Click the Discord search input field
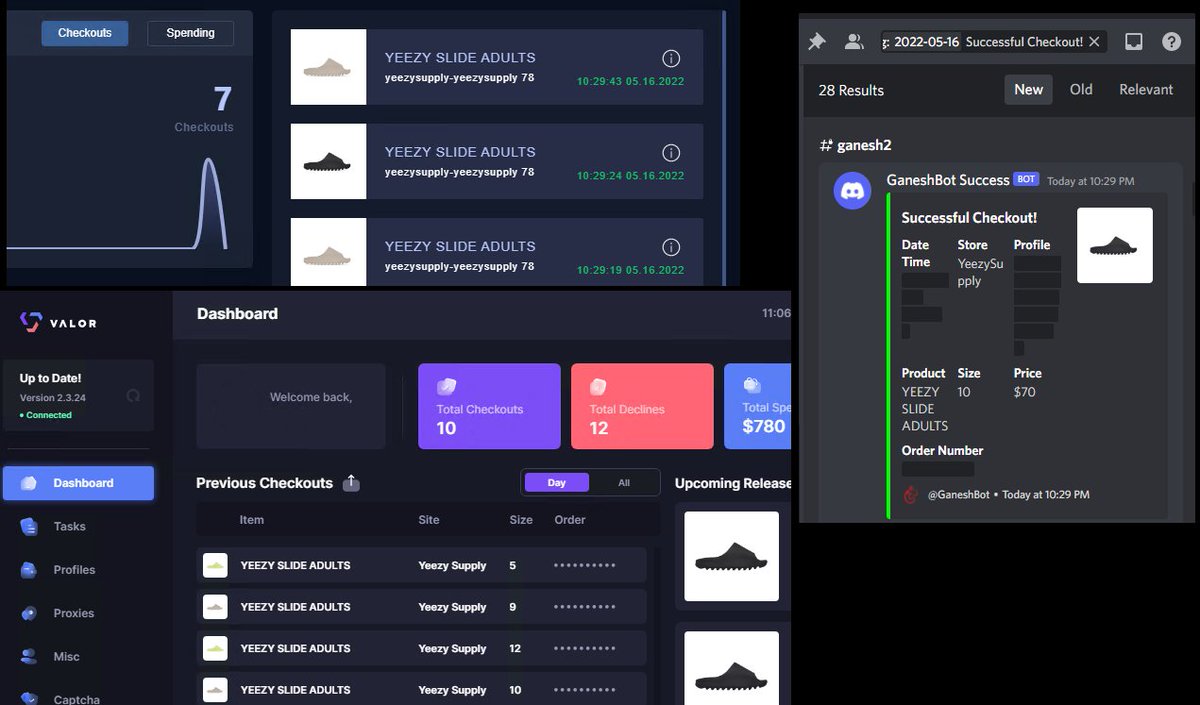 (x=992, y=42)
